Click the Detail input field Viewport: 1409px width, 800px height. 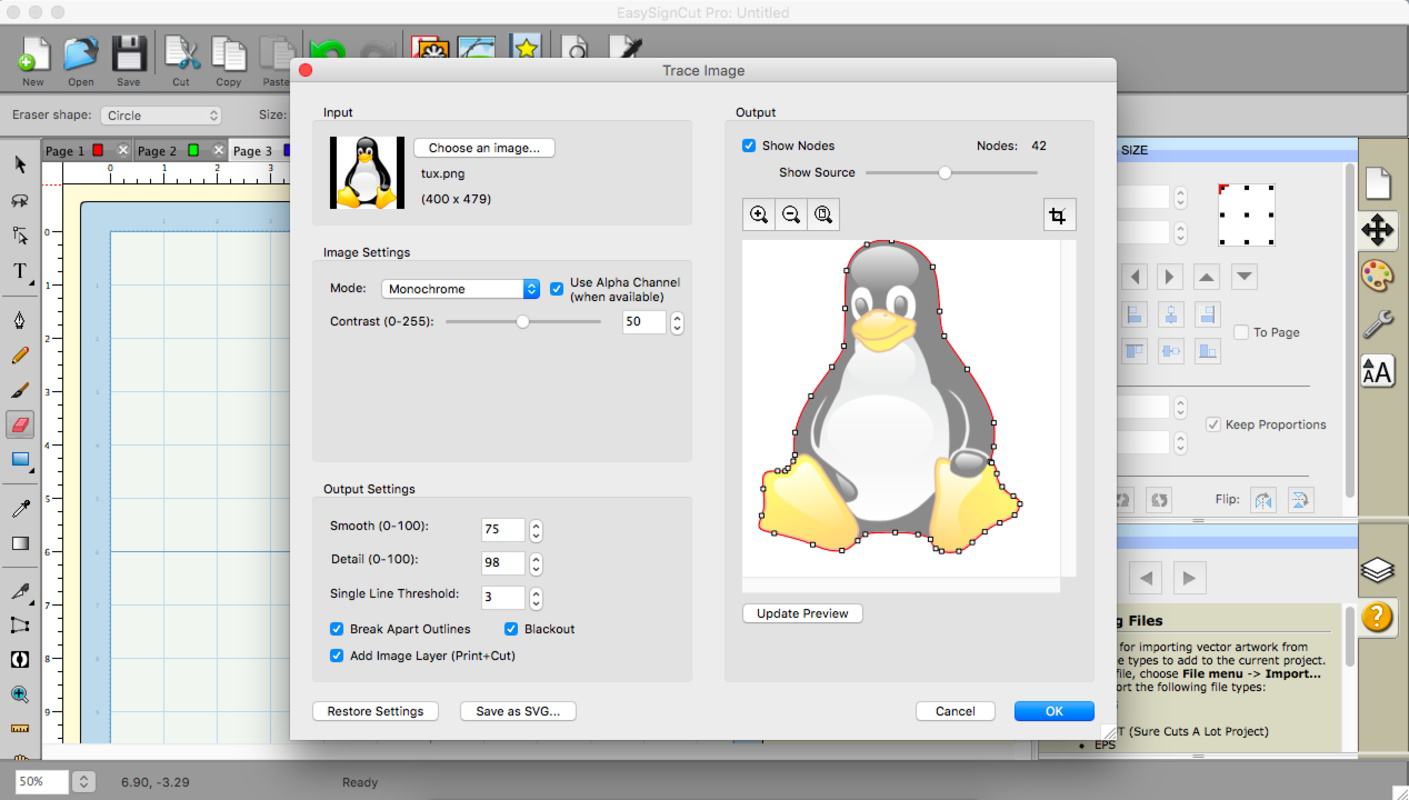coord(503,563)
